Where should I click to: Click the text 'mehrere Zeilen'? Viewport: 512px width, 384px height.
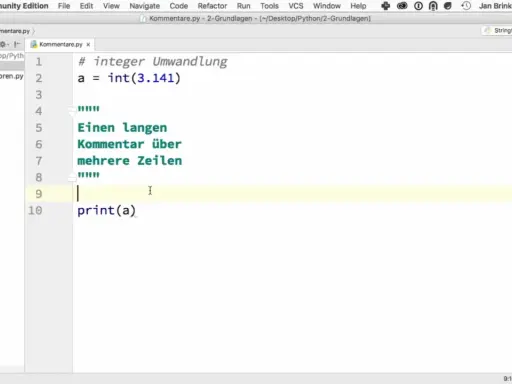click(x=130, y=161)
